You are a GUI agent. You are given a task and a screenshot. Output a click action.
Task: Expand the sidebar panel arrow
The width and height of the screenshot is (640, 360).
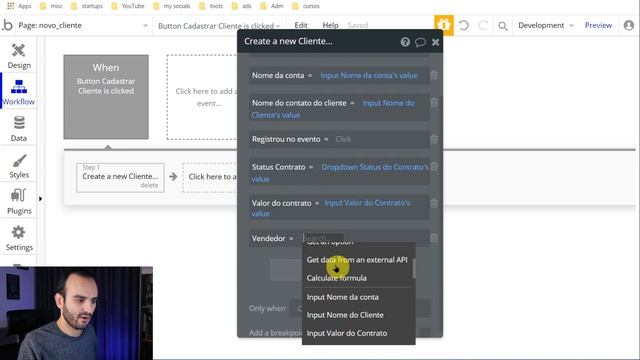[x=40, y=199]
